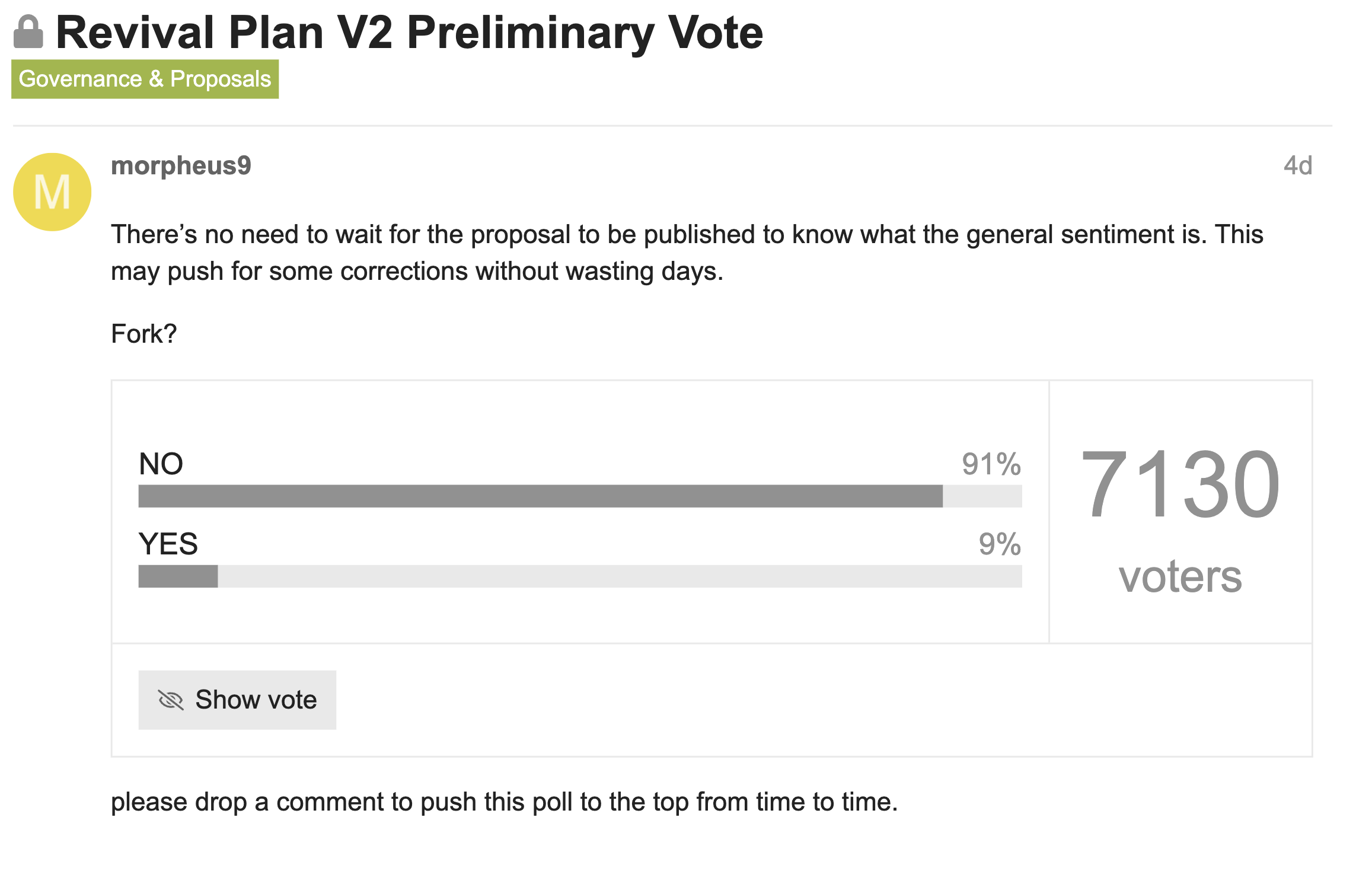
Task: Open the Governance & Proposals category tag
Action: 145,79
